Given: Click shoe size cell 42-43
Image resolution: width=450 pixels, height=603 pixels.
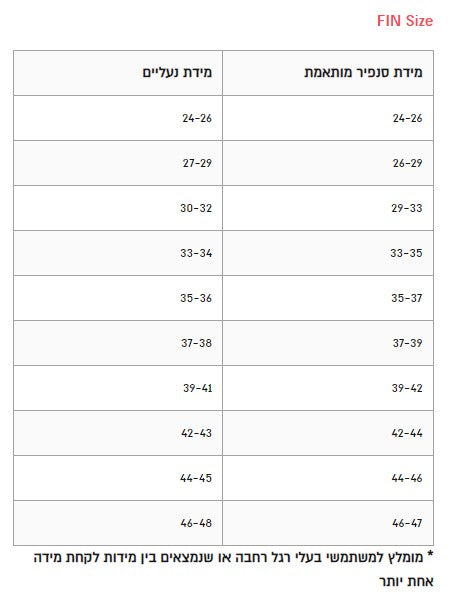Looking at the screenshot, I should click(x=118, y=433).
